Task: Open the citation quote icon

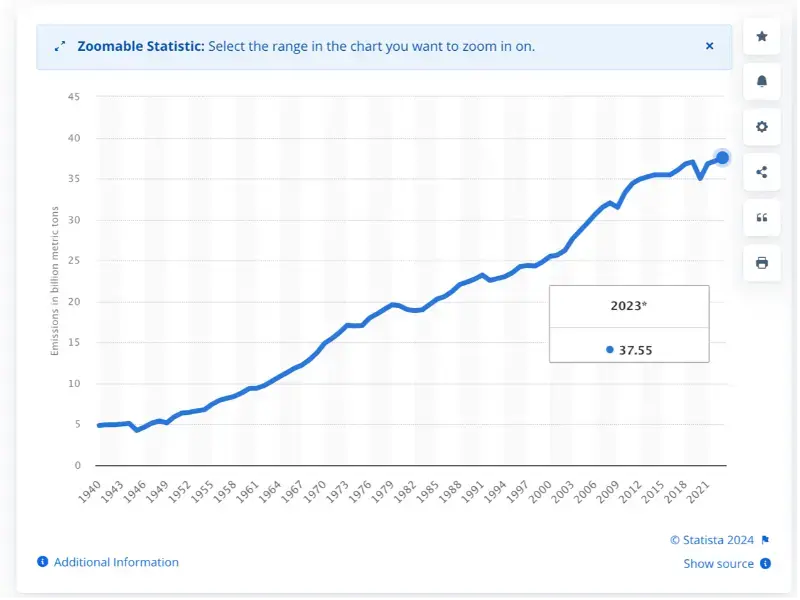Action: [764, 218]
